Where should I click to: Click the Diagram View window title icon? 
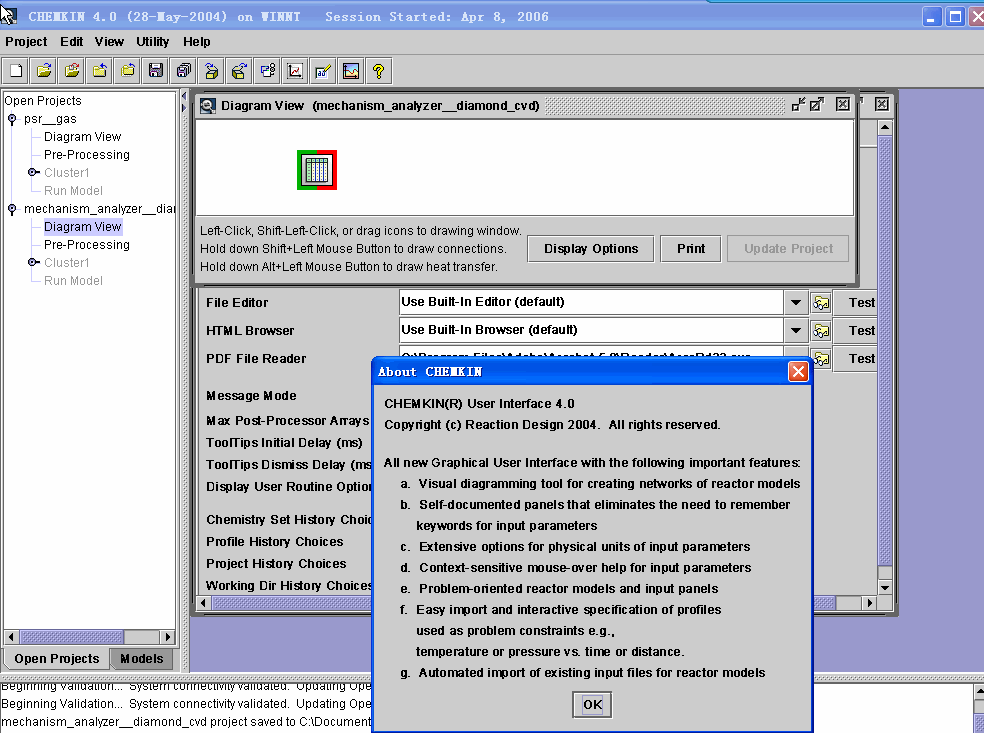coord(208,105)
